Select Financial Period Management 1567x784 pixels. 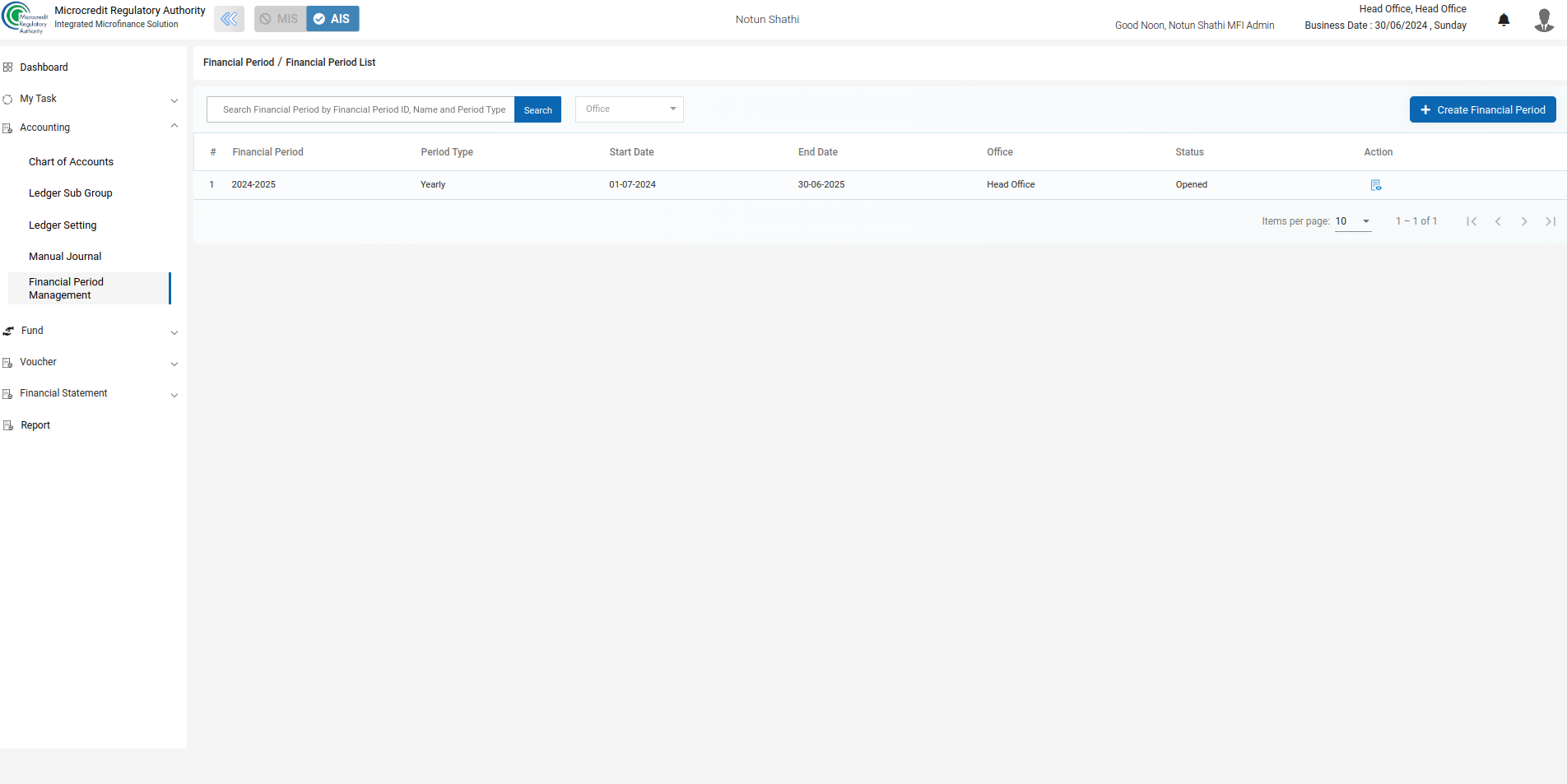pyautogui.click(x=89, y=289)
